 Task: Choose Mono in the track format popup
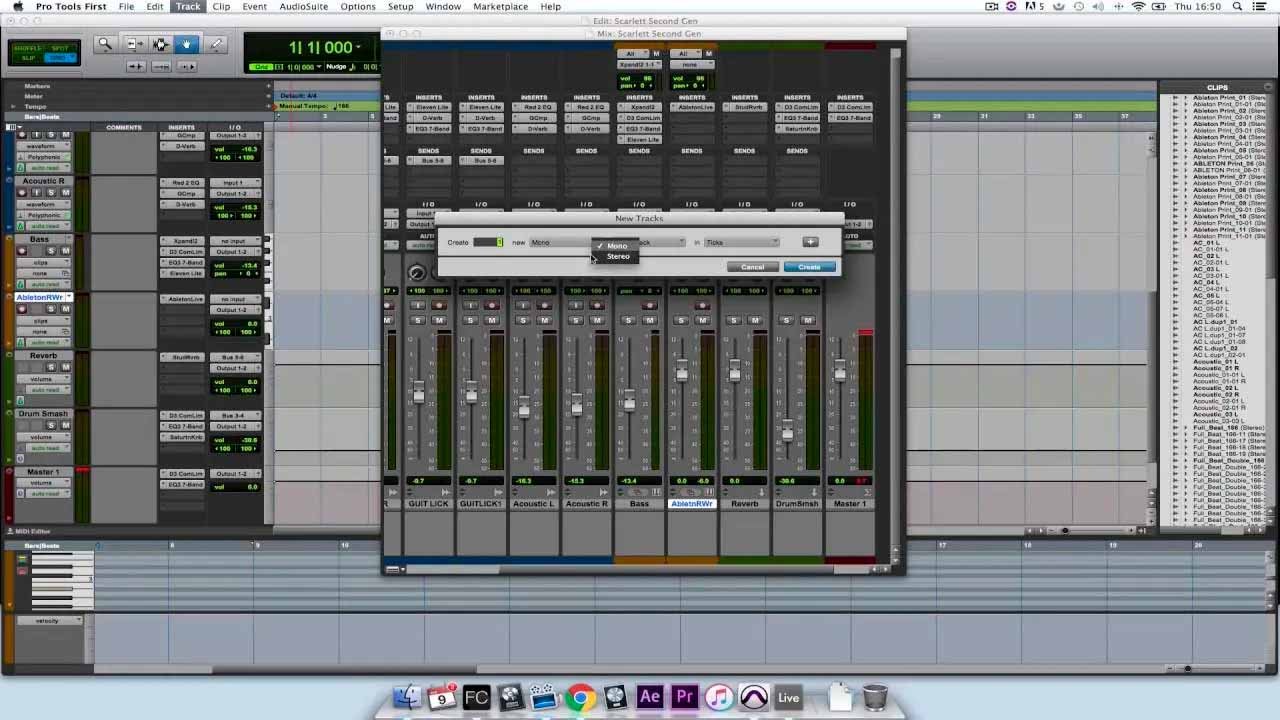pyautogui.click(x=617, y=246)
